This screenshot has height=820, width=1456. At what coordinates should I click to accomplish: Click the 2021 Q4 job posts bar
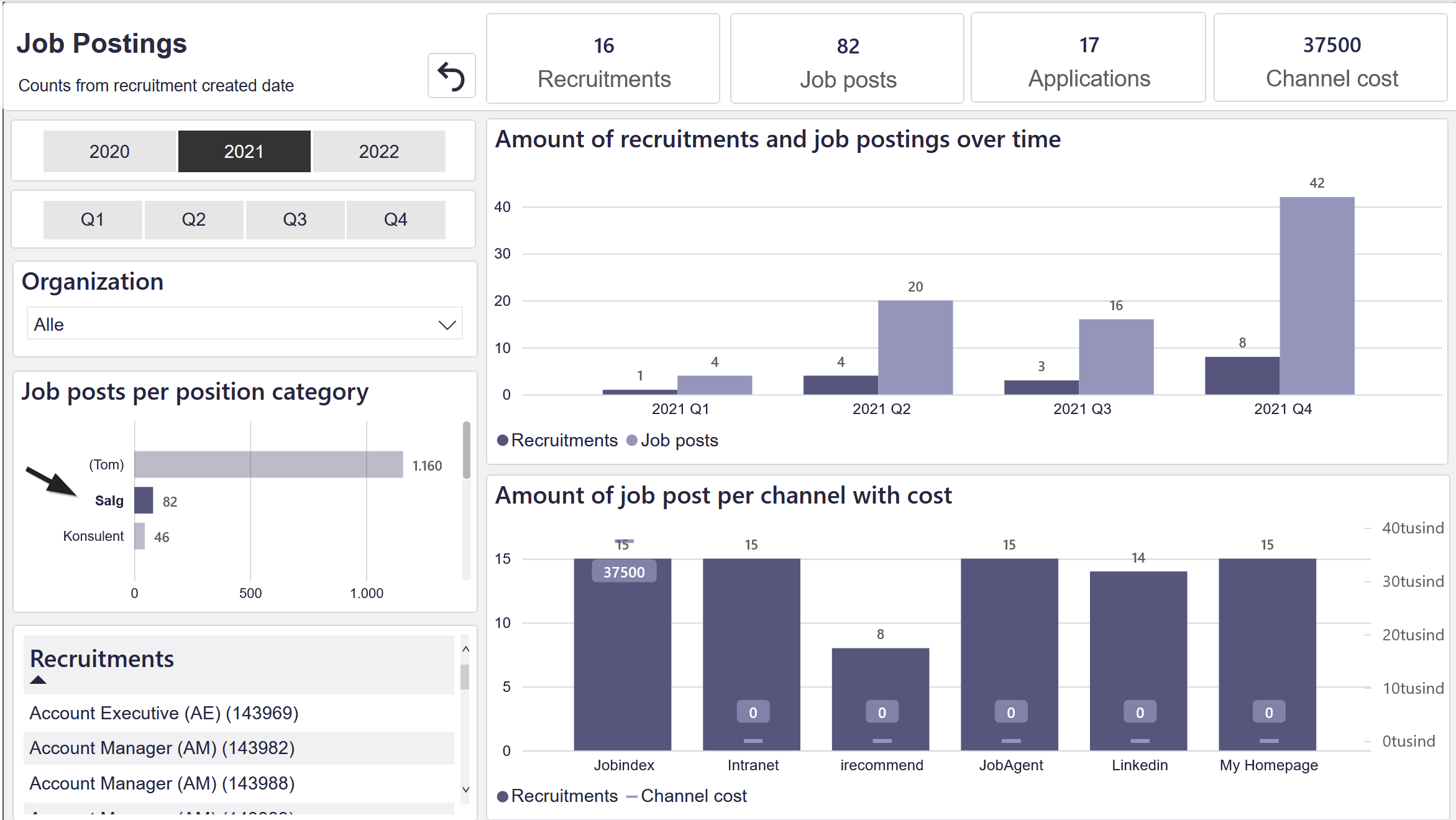tap(1317, 296)
